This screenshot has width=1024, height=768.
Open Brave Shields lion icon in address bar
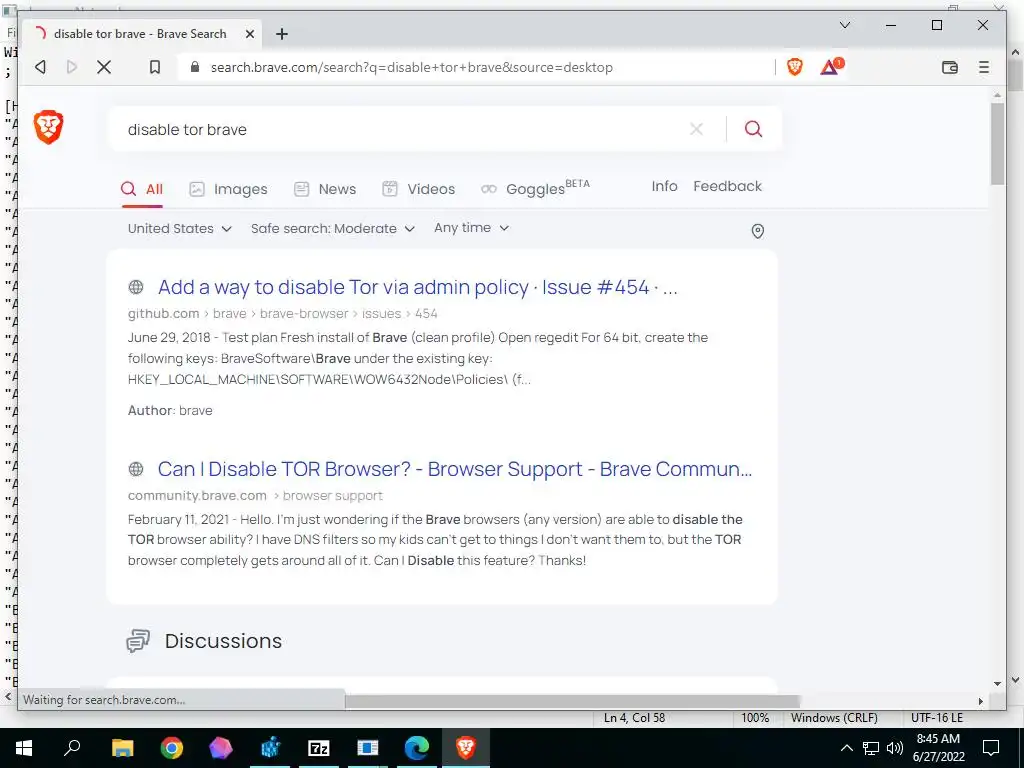(795, 67)
